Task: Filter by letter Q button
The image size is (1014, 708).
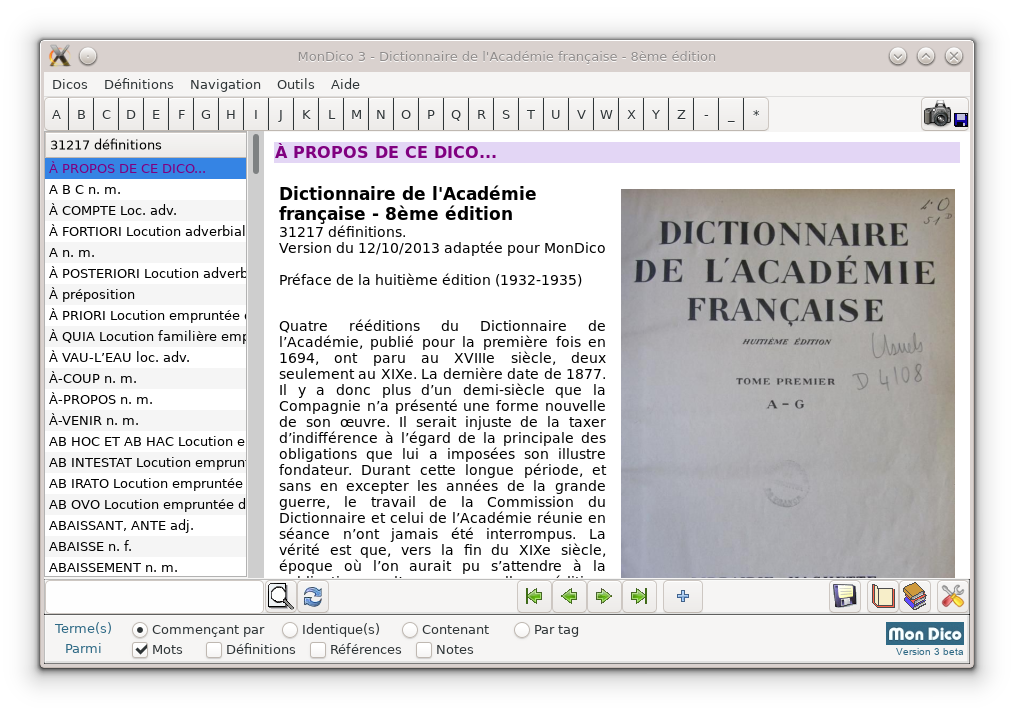Action: (456, 114)
